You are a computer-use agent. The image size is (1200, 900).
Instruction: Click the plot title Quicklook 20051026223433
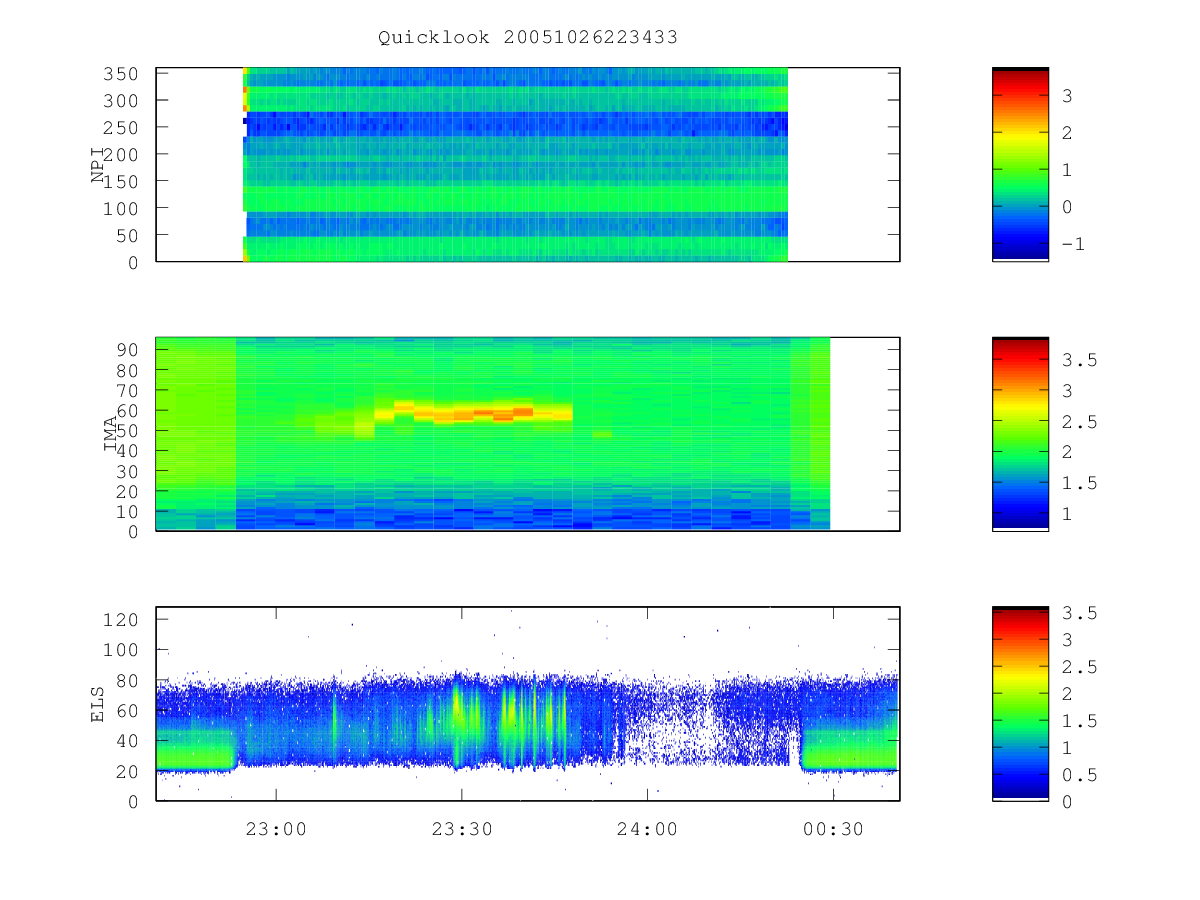(528, 37)
